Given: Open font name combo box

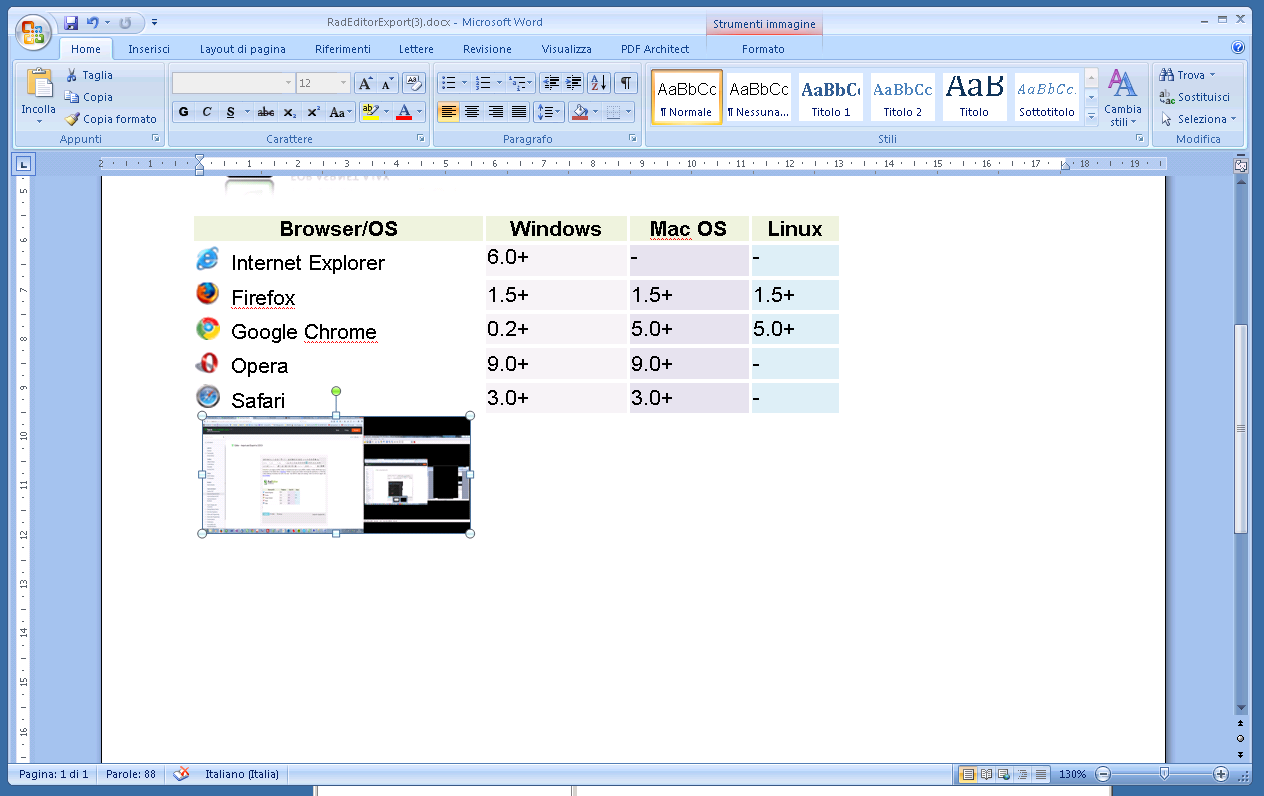Looking at the screenshot, I should click(234, 83).
